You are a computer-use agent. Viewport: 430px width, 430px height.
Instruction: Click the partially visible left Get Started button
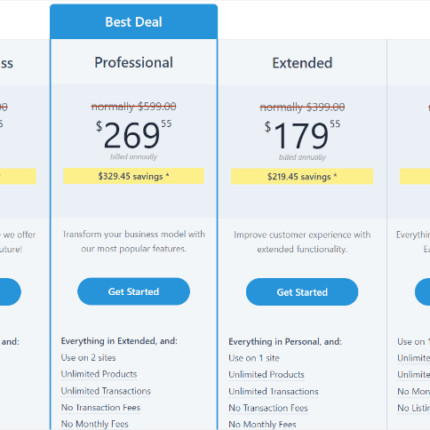coord(10,292)
